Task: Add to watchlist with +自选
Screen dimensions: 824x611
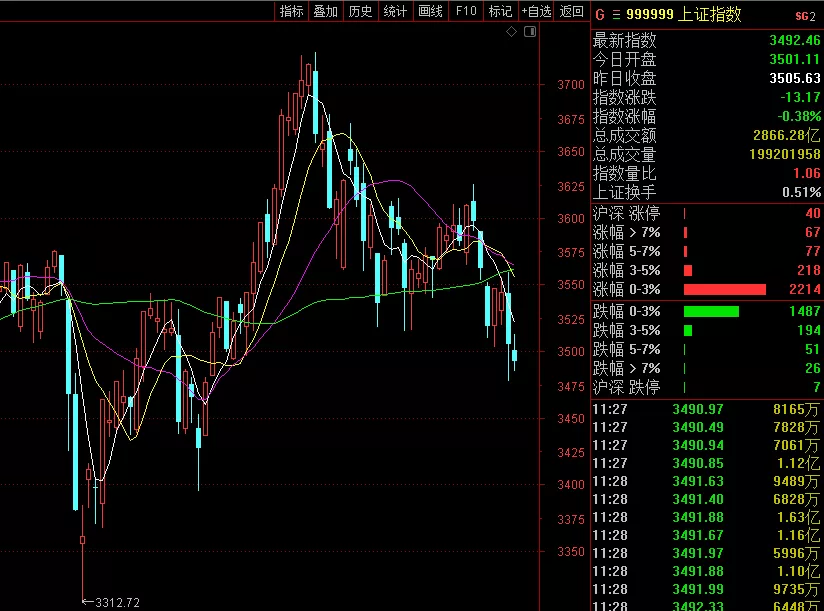Action: (x=536, y=11)
